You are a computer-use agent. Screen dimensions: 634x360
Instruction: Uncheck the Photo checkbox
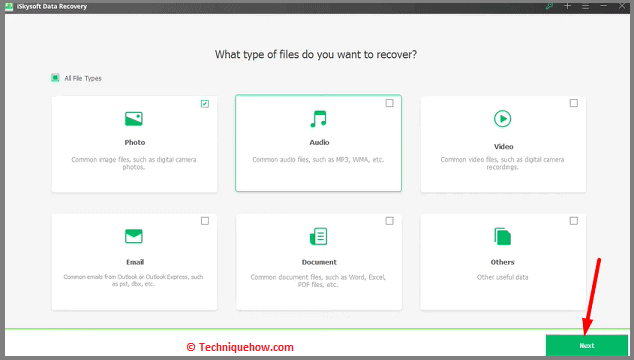205,104
